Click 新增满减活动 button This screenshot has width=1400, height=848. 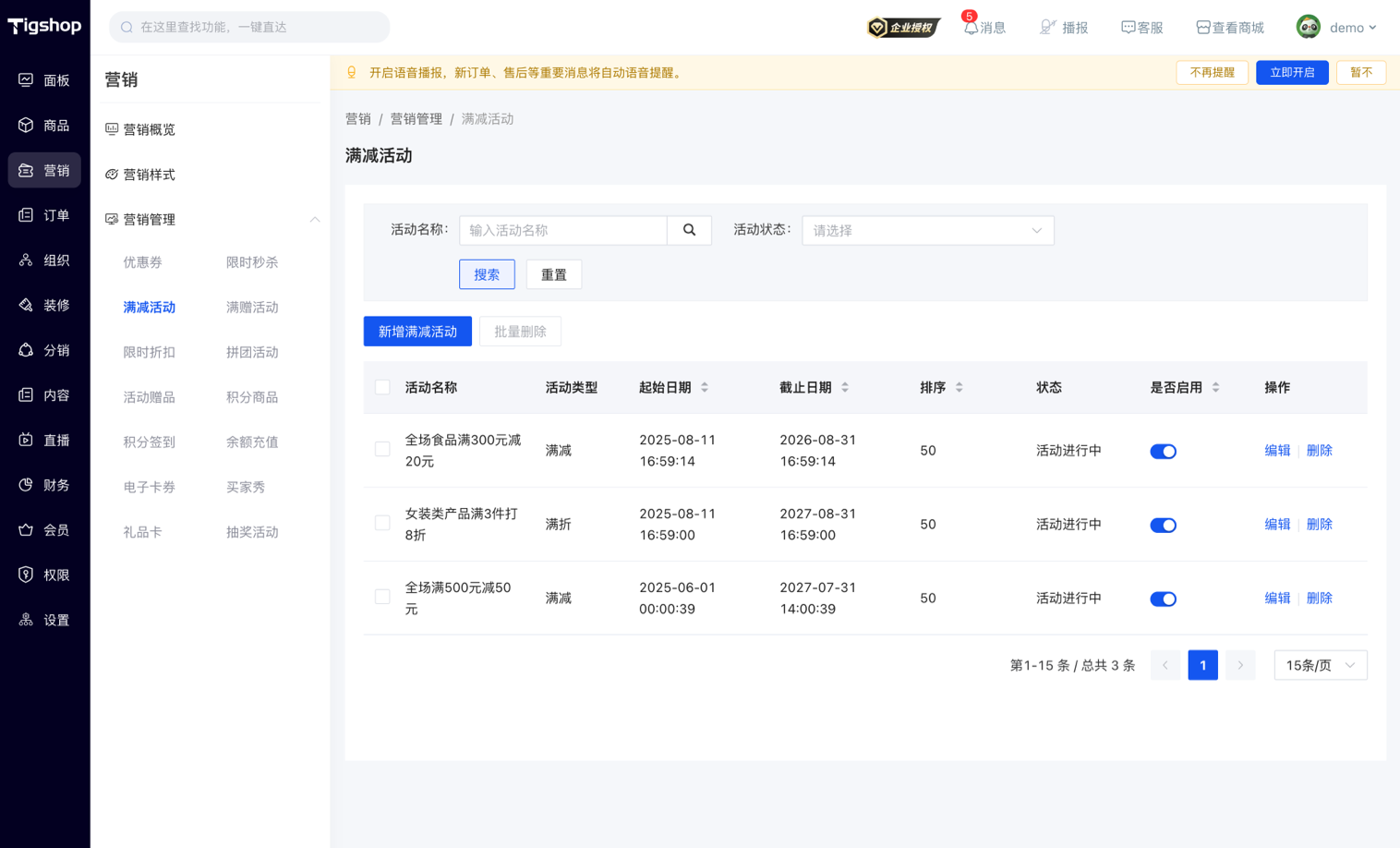(417, 332)
